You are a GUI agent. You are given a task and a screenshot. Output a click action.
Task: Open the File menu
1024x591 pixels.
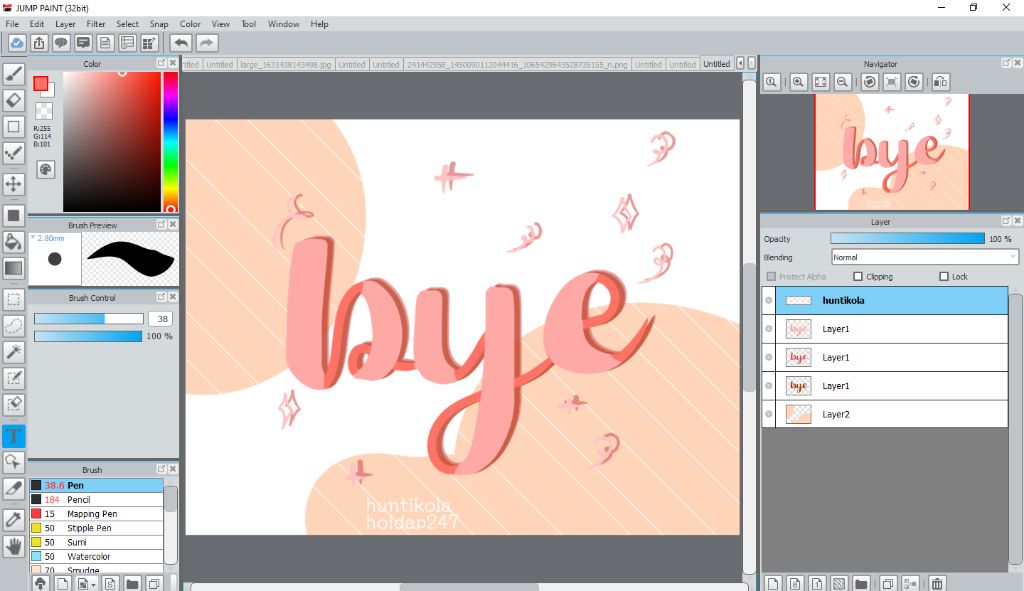12,24
